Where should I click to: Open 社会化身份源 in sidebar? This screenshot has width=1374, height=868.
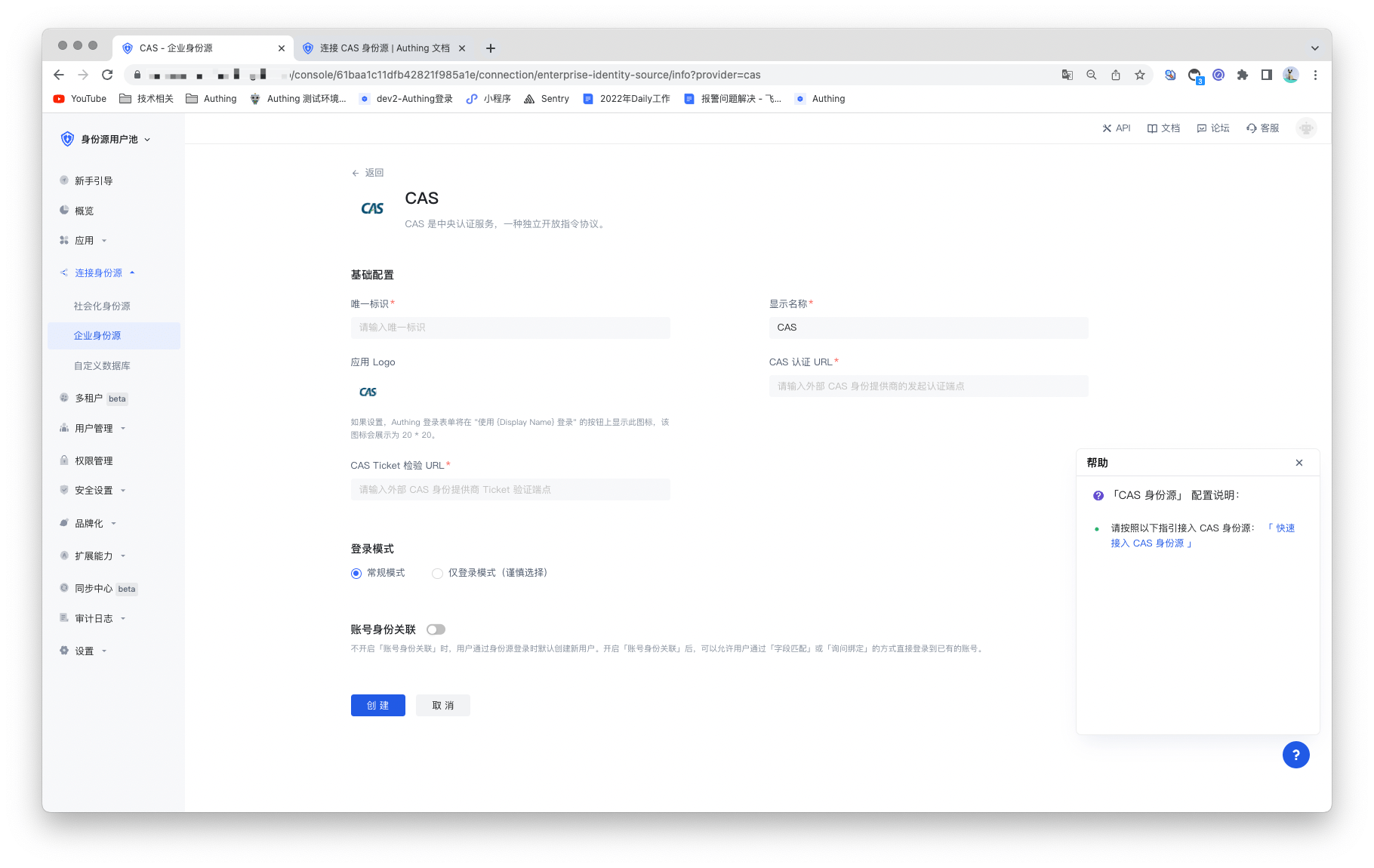[102, 306]
